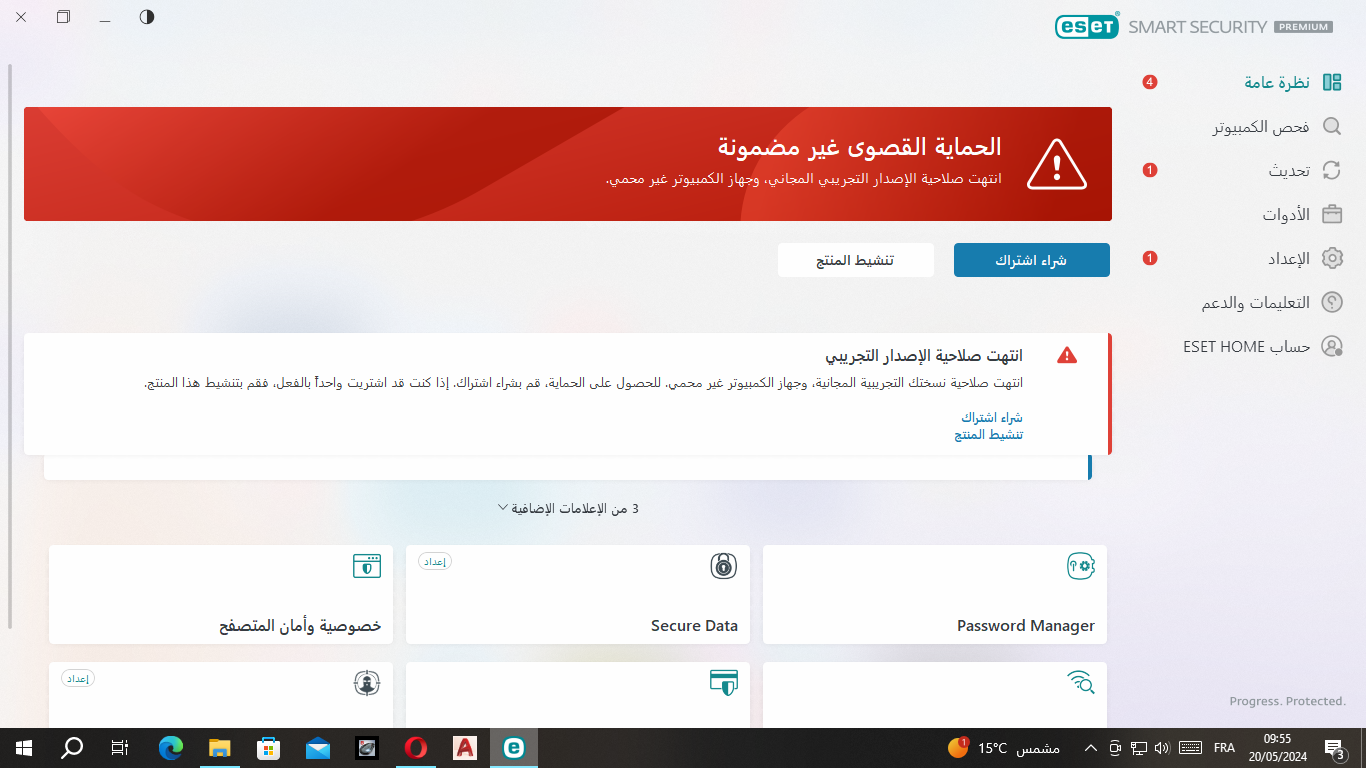
Task: Click the ESET icon in the taskbar
Action: click(514, 747)
